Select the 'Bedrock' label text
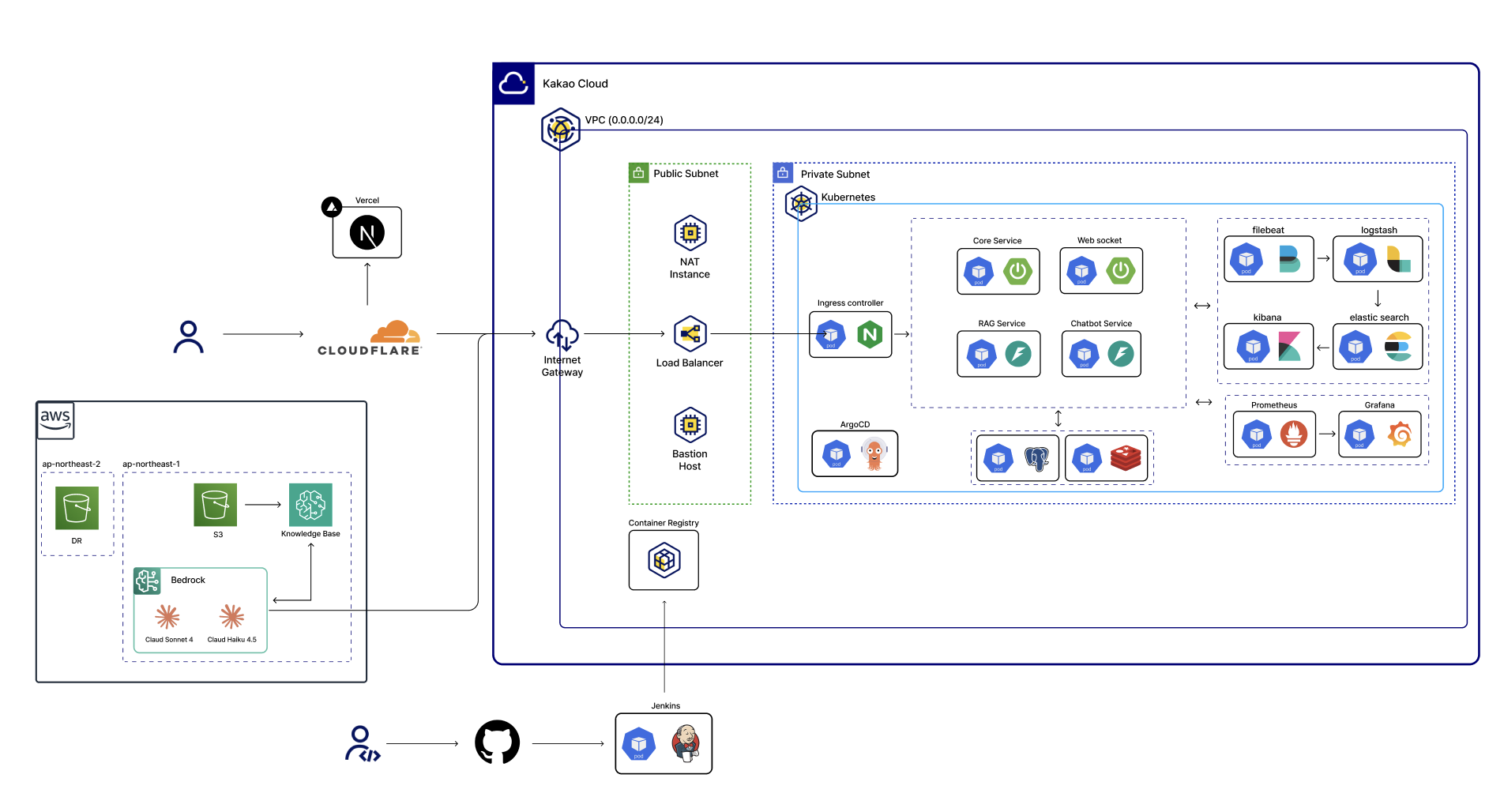Viewport: 1504px width, 812px height. 188,581
